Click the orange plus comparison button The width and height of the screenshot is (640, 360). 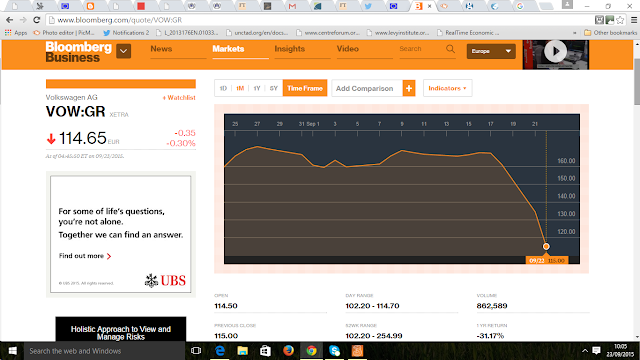409,88
